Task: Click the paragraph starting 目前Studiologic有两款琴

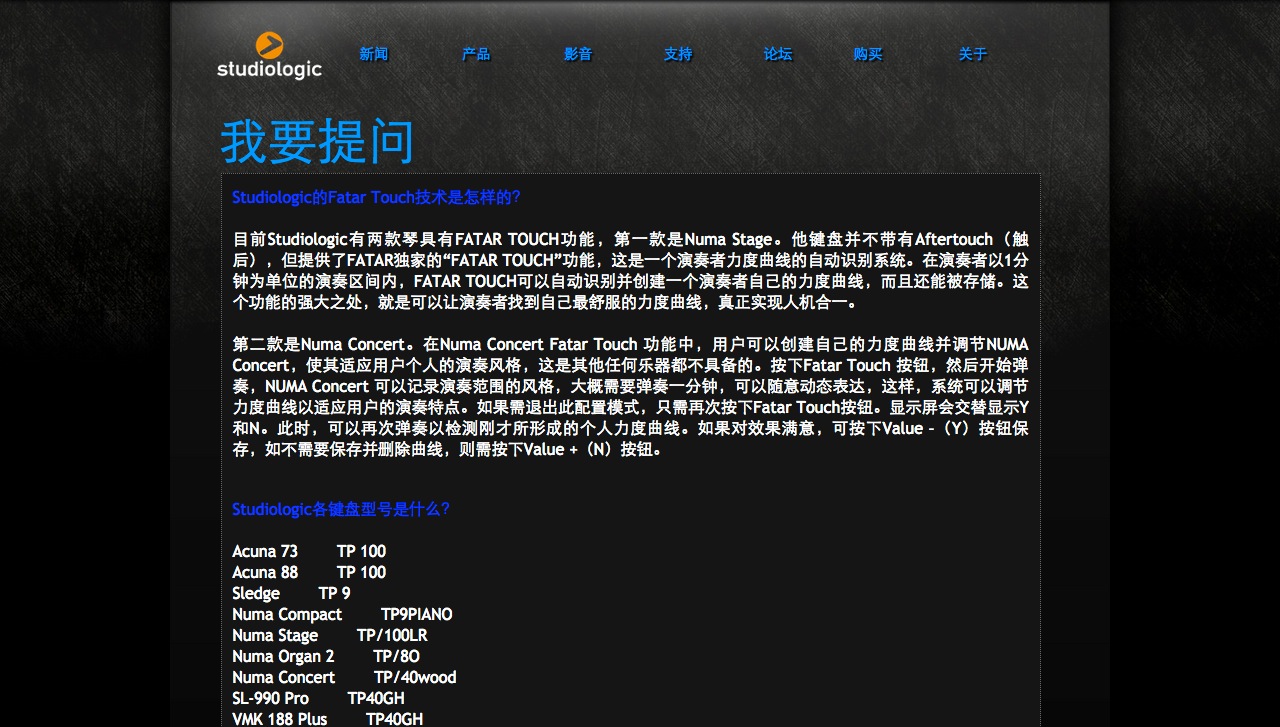Action: (630, 271)
